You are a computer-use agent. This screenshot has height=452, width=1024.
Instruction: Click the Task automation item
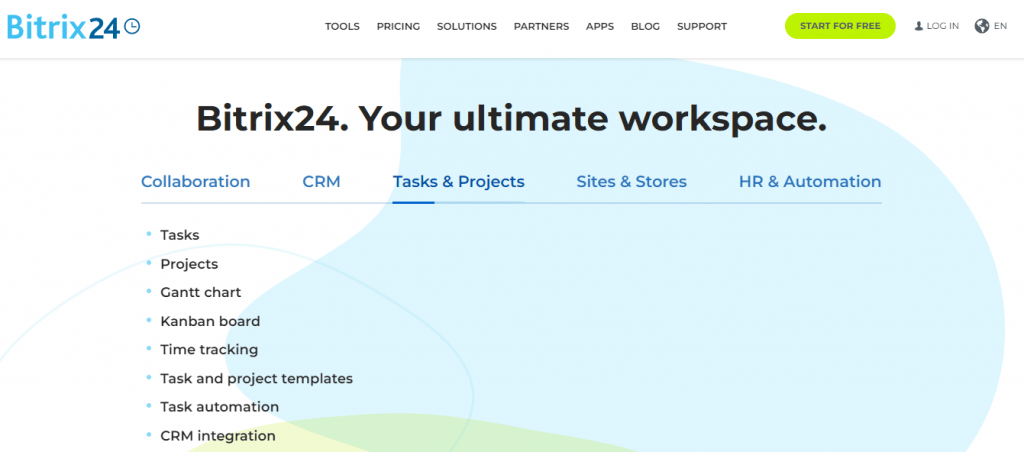point(219,407)
